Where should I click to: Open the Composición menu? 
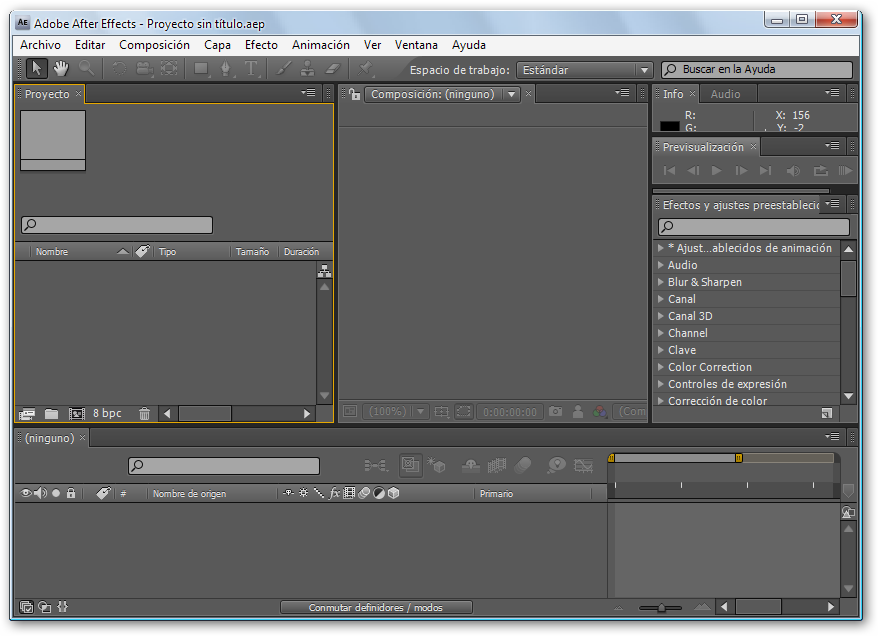154,45
